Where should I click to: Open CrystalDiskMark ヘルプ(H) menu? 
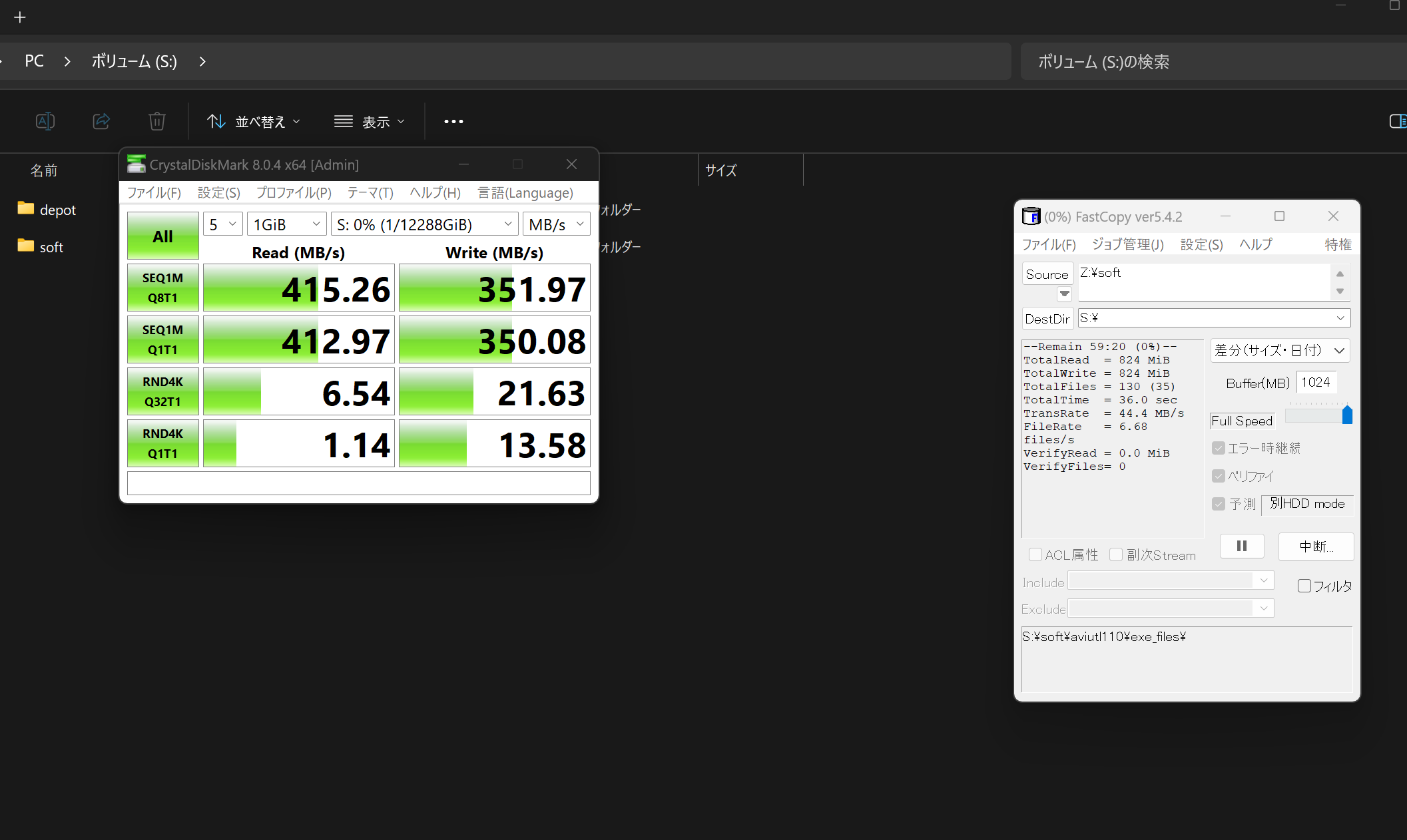(x=435, y=193)
